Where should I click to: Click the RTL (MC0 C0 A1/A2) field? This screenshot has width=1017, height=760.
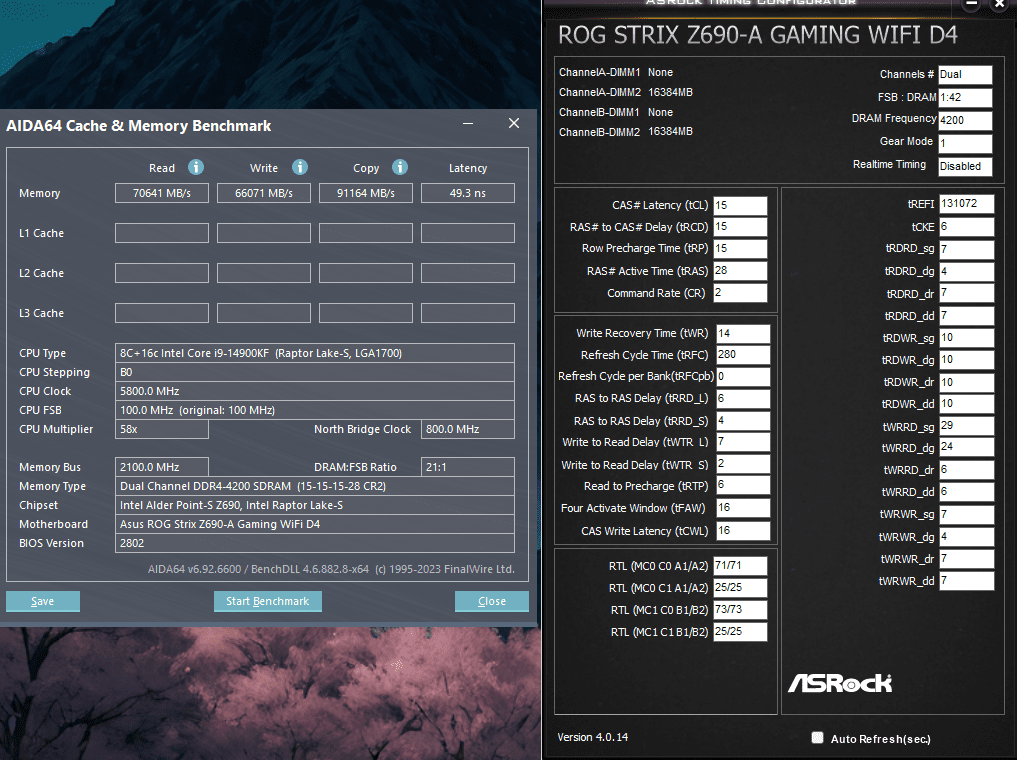click(740, 565)
